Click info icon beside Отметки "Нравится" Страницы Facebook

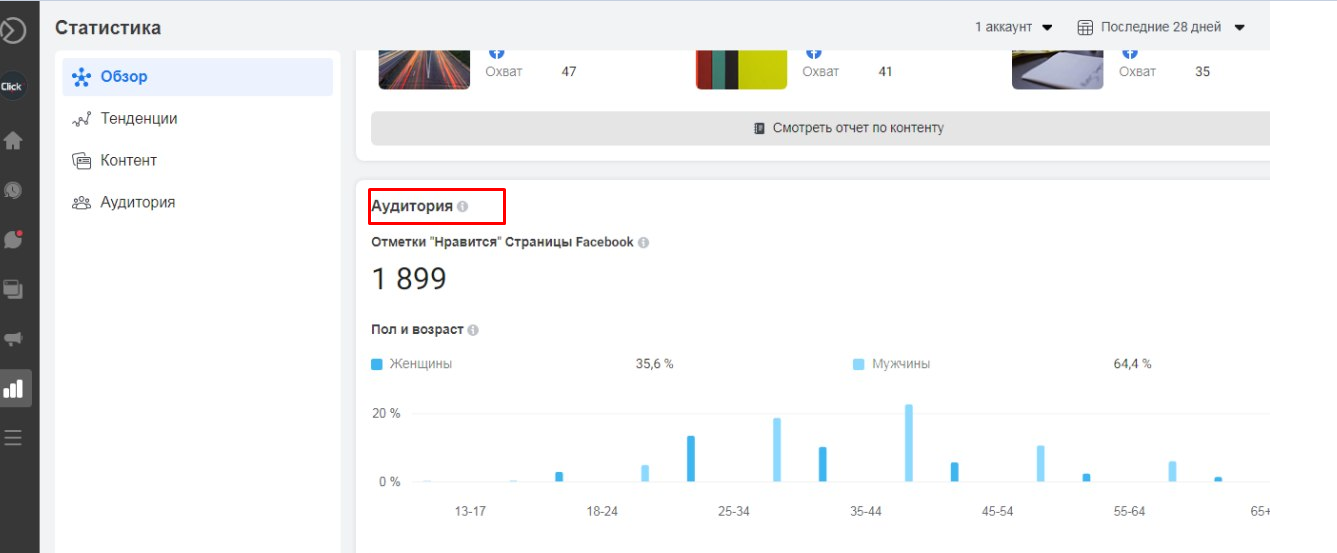[x=643, y=242]
